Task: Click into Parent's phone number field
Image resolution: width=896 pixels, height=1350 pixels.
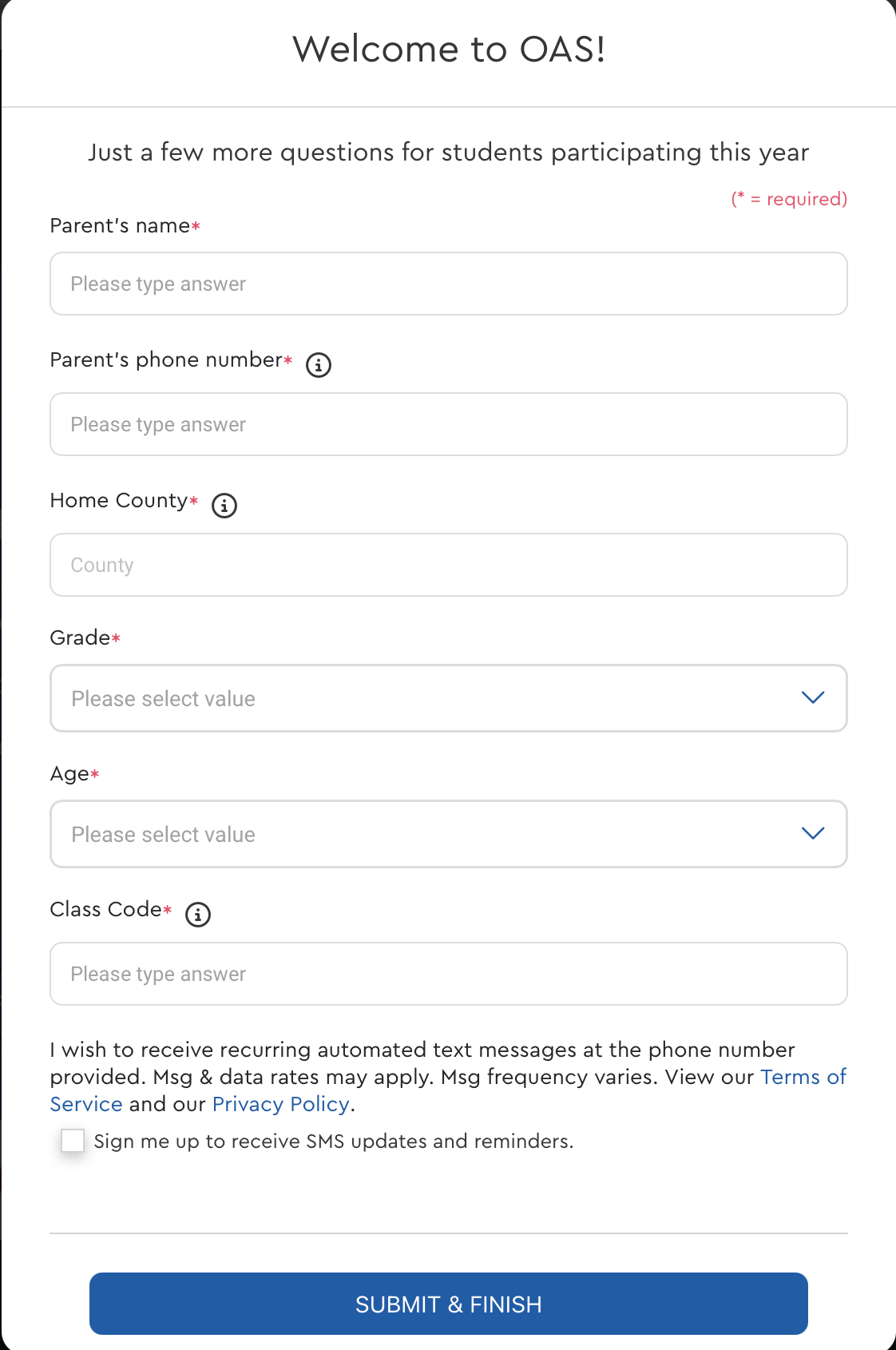Action: pyautogui.click(x=449, y=424)
